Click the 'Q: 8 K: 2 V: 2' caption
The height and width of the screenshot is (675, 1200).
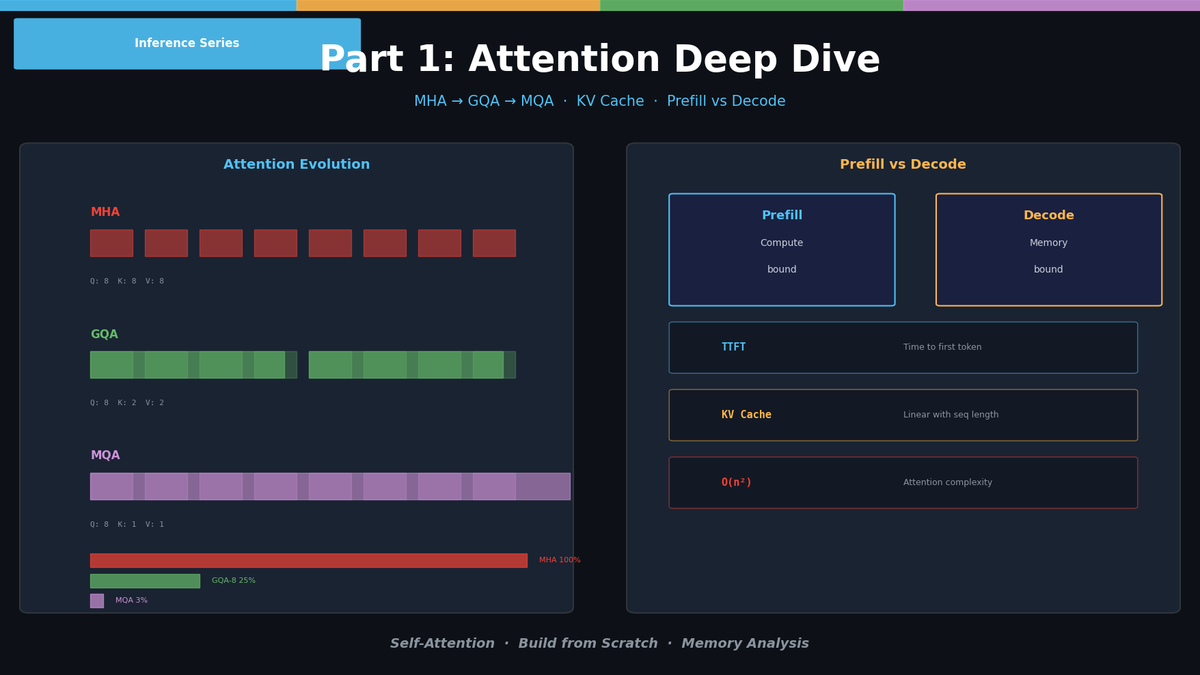point(127,403)
